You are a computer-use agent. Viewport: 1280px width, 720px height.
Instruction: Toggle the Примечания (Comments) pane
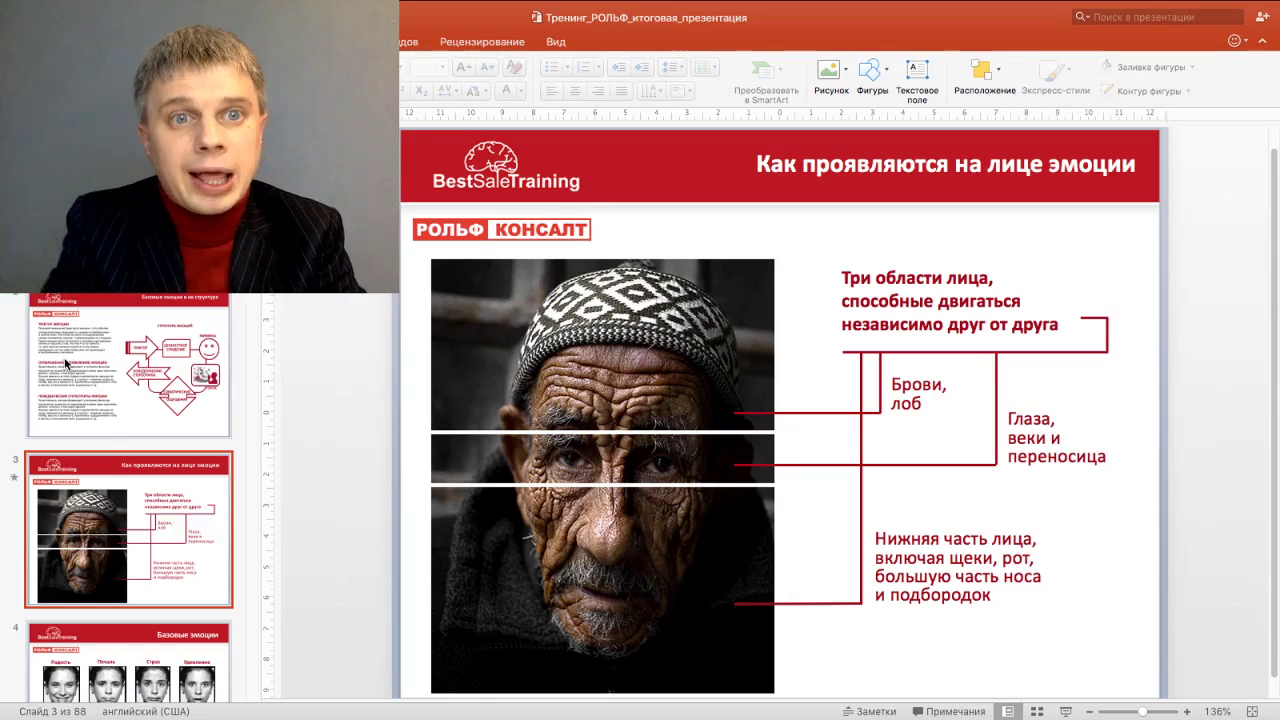947,711
